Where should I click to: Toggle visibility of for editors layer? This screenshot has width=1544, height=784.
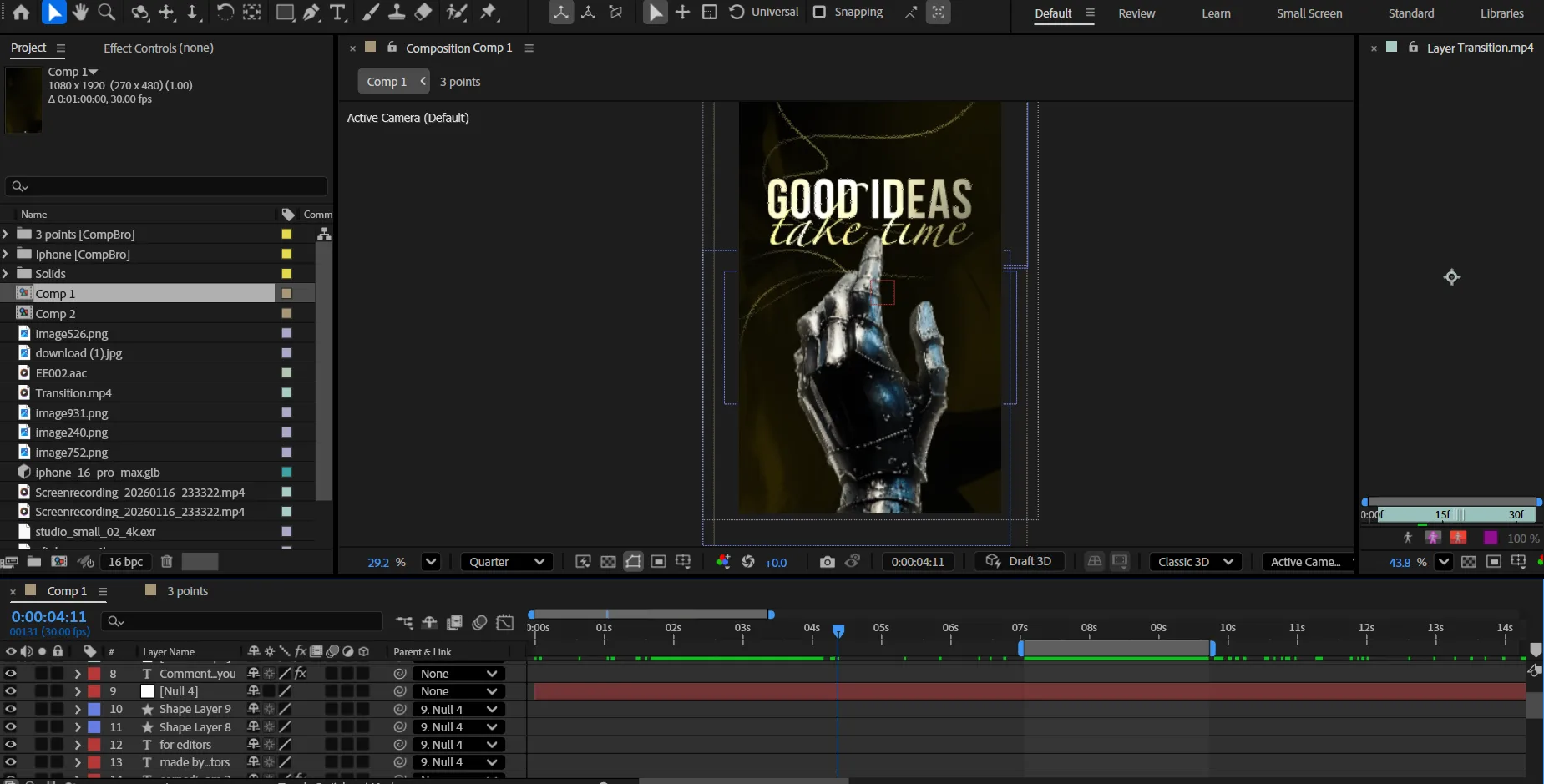pyautogui.click(x=11, y=745)
